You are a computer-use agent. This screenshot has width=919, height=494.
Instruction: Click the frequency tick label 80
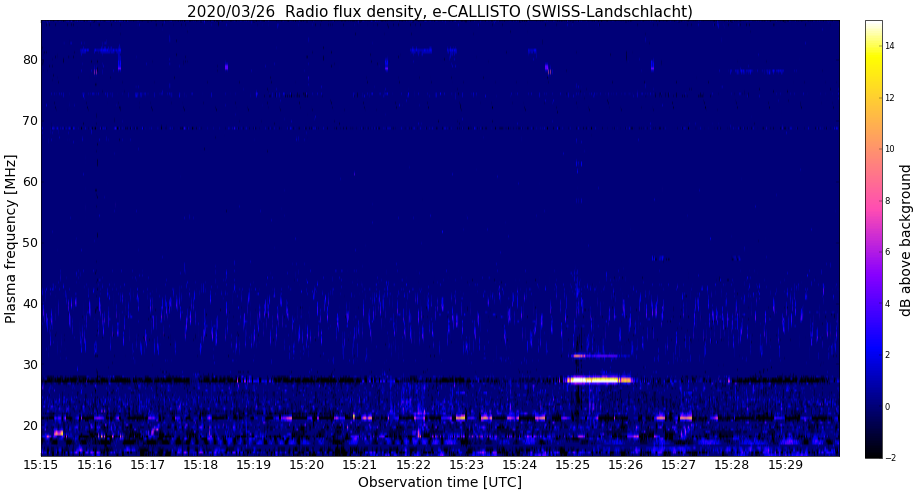30,60
